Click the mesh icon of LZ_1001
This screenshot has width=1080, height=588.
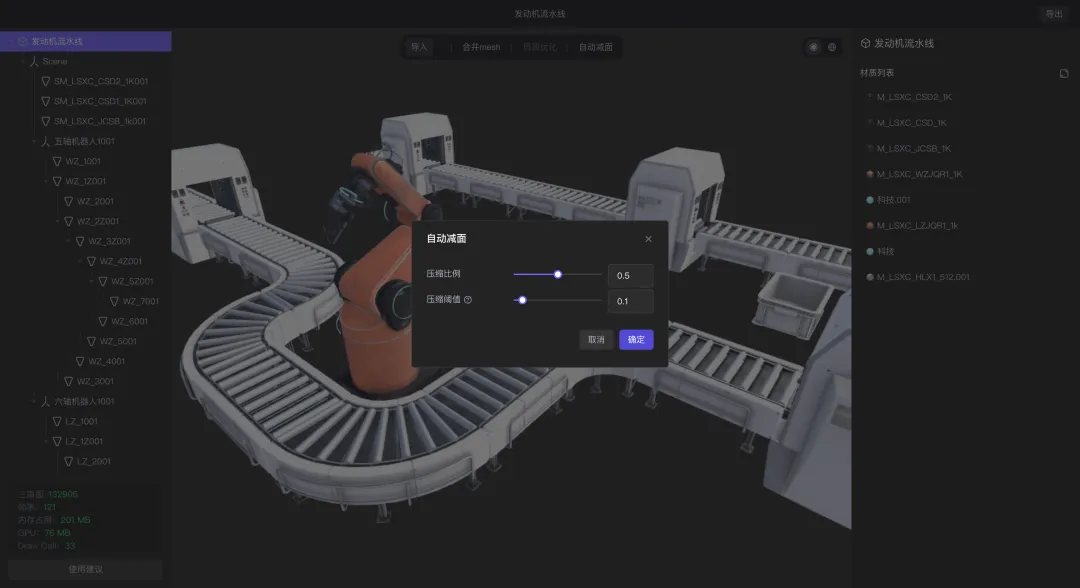click(57, 421)
